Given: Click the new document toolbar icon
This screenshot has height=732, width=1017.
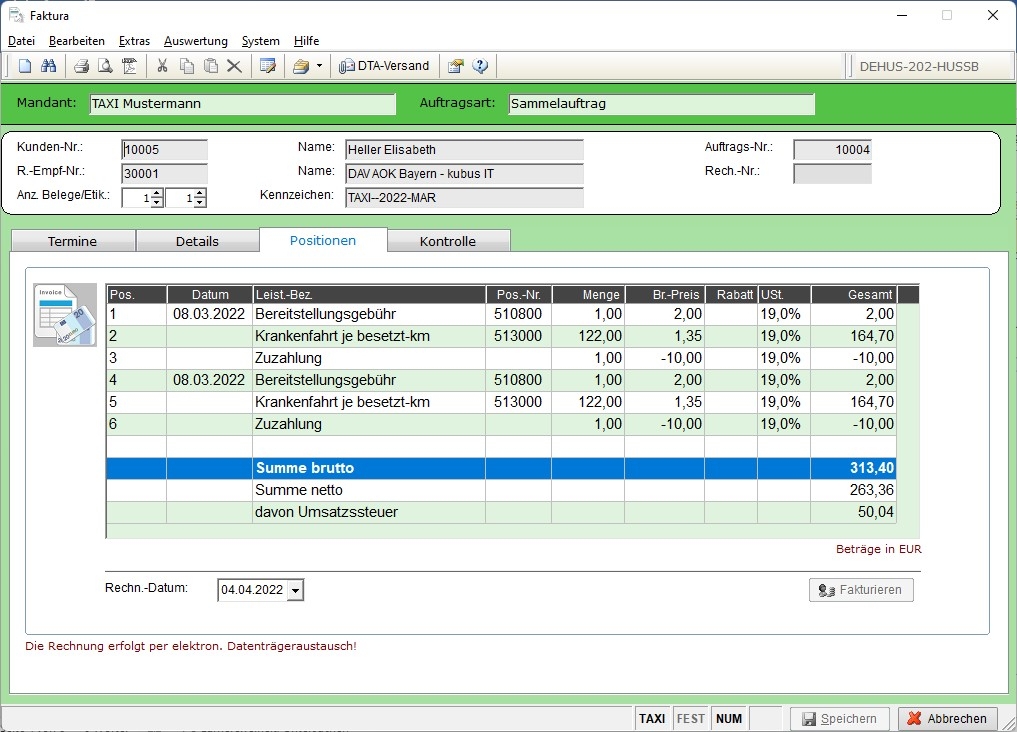Looking at the screenshot, I should tap(25, 66).
